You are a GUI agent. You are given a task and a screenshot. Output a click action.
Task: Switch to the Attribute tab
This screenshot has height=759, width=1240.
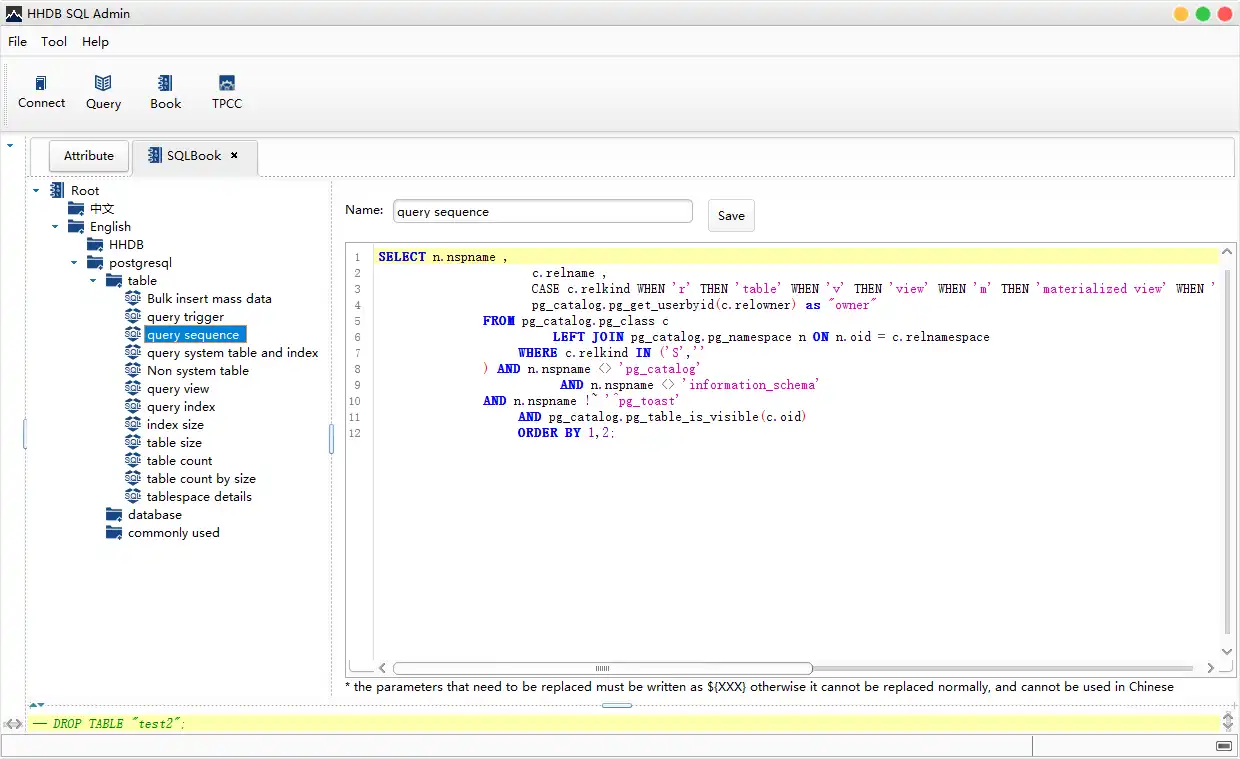(89, 156)
